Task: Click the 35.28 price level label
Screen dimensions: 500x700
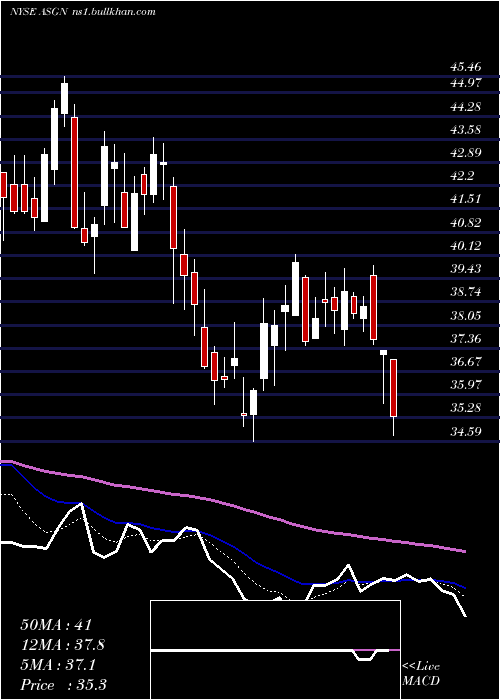Action: pyautogui.click(x=466, y=408)
